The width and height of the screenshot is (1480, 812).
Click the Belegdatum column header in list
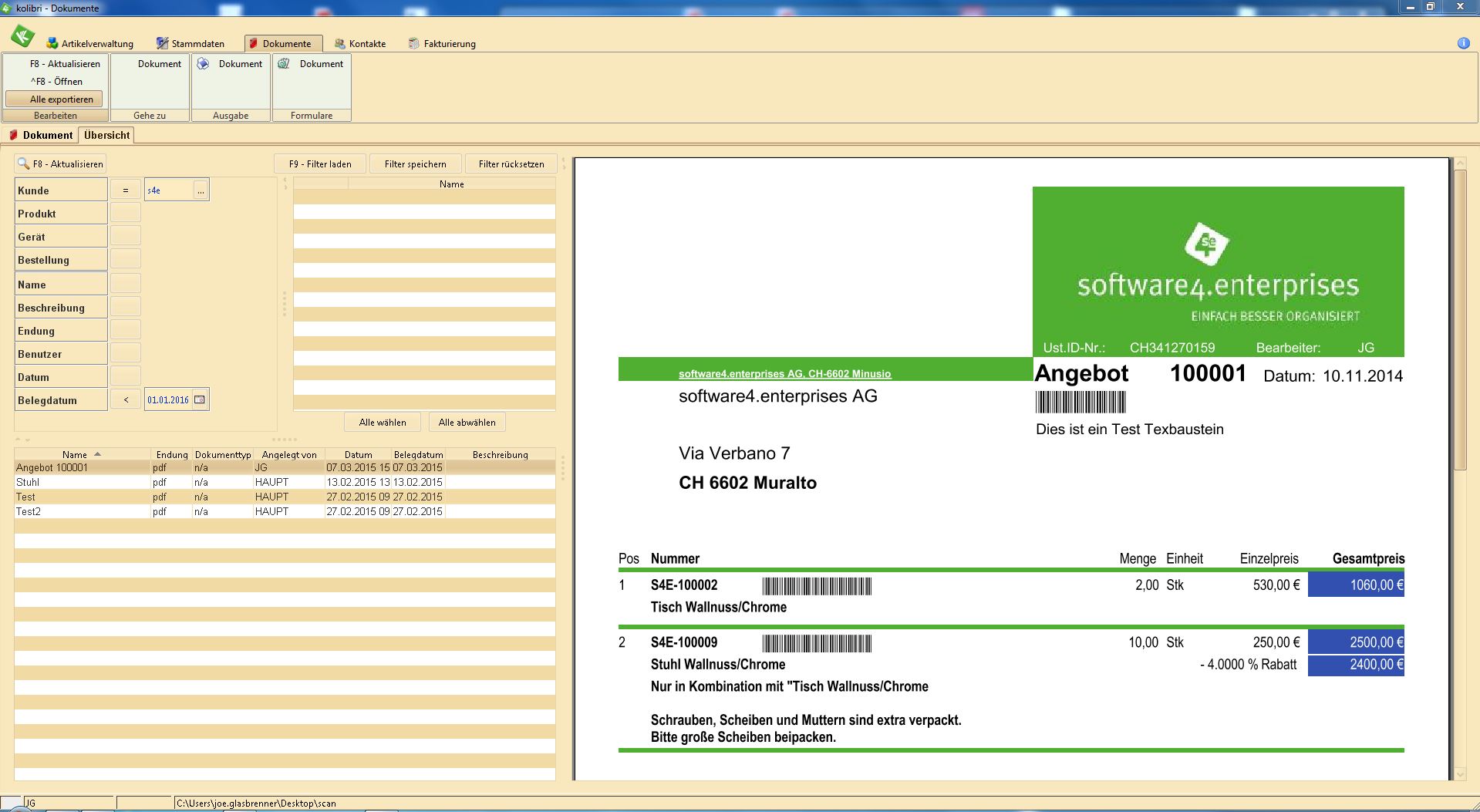tap(418, 454)
